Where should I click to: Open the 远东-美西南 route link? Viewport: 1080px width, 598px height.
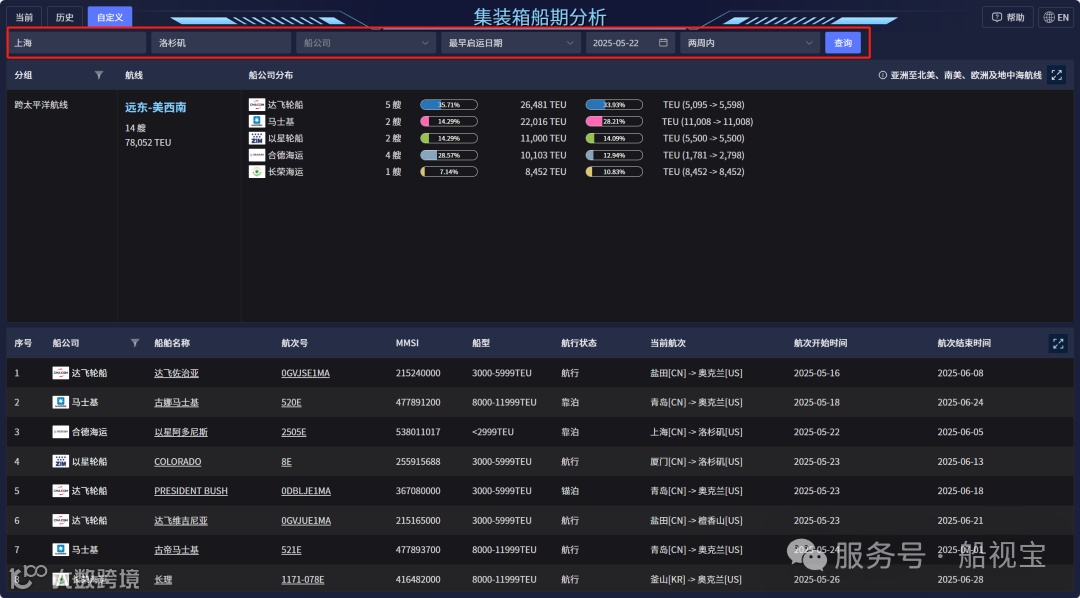[156, 107]
